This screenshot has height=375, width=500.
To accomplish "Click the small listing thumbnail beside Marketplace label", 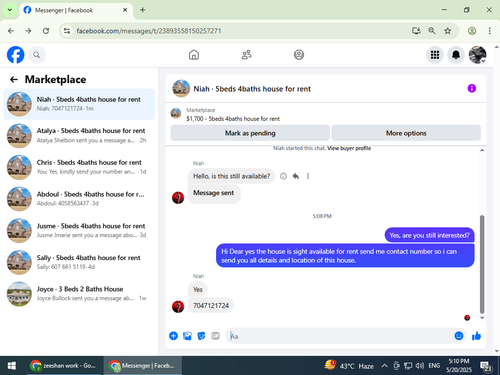I will click(x=176, y=113).
